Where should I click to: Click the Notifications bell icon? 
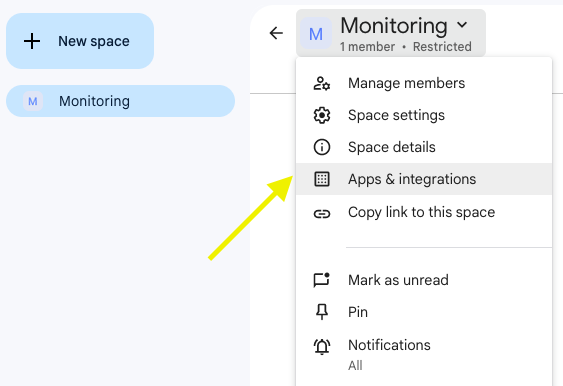click(322, 347)
